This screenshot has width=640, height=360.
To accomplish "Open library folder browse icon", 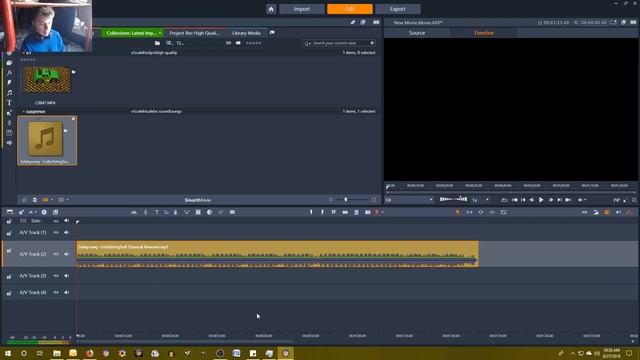I will point(157,43).
